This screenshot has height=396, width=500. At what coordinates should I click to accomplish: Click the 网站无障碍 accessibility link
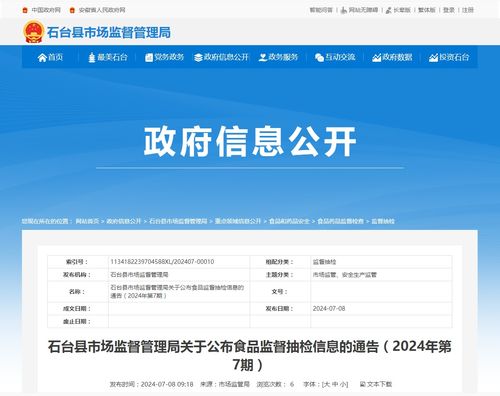(363, 10)
